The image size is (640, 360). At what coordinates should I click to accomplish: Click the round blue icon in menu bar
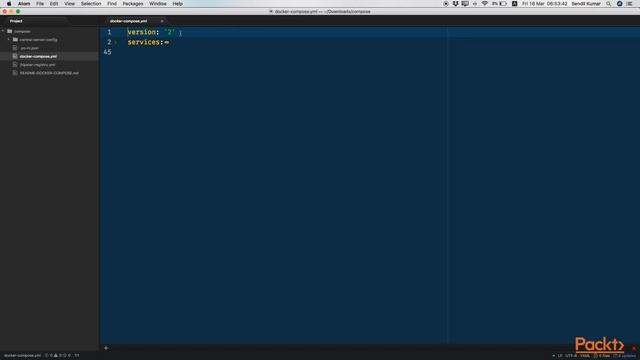click(x=619, y=4)
